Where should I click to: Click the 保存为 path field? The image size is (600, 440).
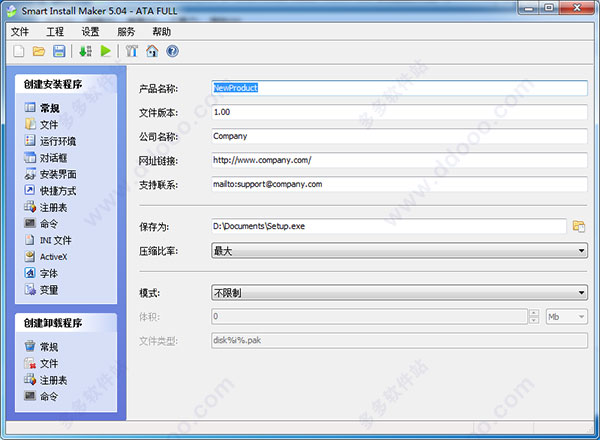(x=388, y=226)
